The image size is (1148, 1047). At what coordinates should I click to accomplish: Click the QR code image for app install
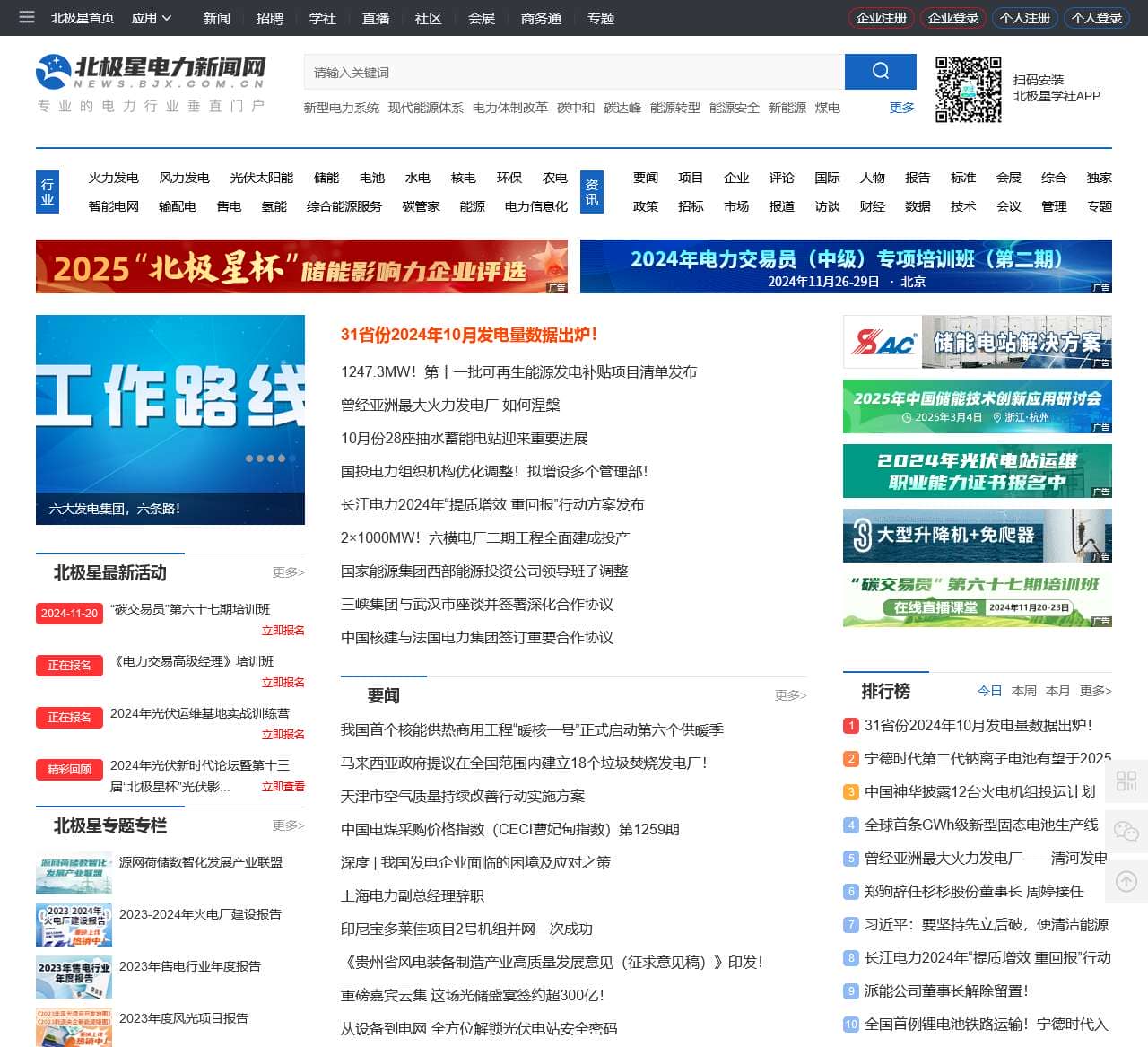[x=968, y=90]
